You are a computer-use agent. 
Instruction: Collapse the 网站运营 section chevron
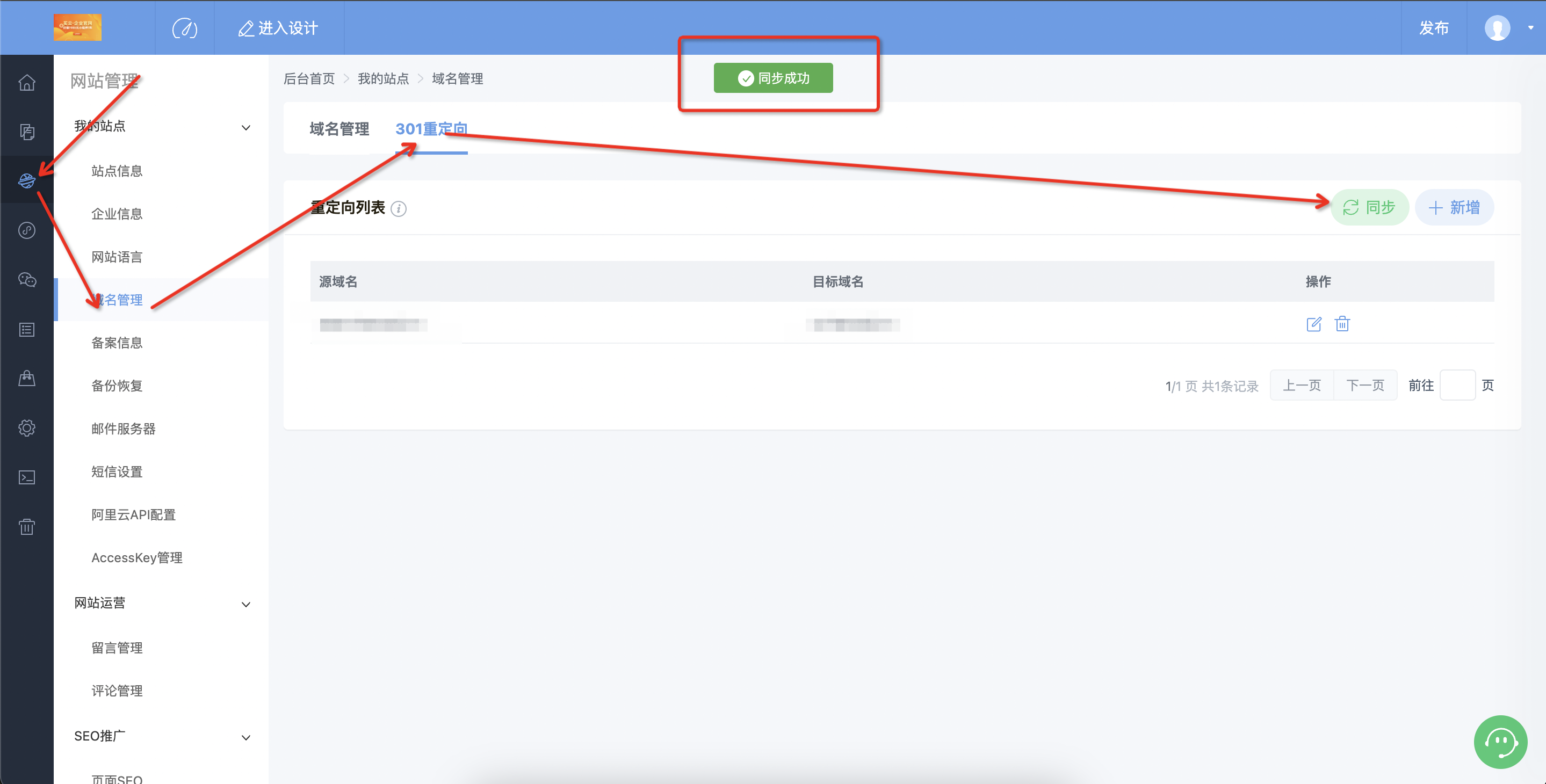245,605
